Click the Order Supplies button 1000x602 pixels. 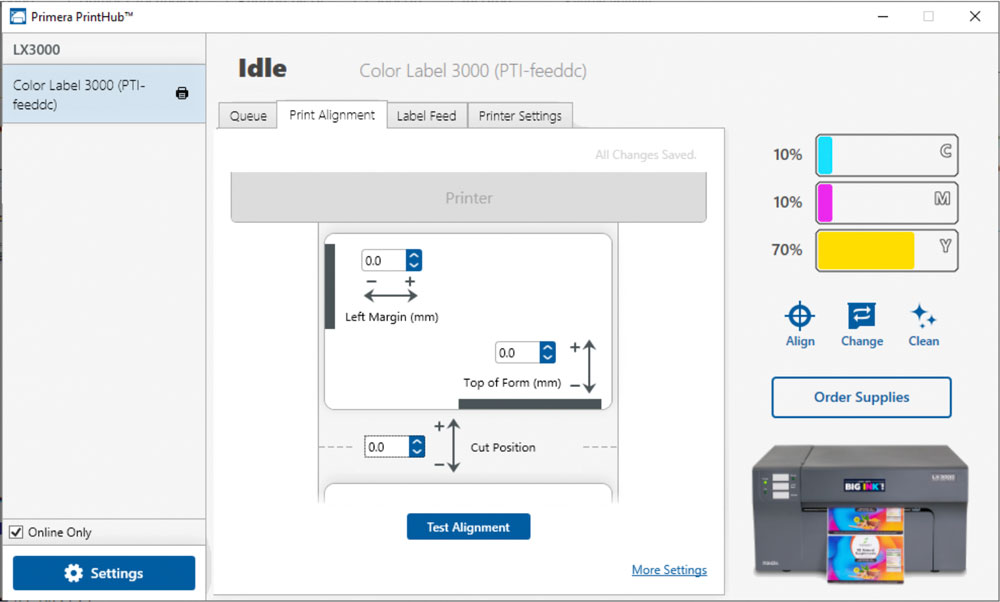click(862, 397)
